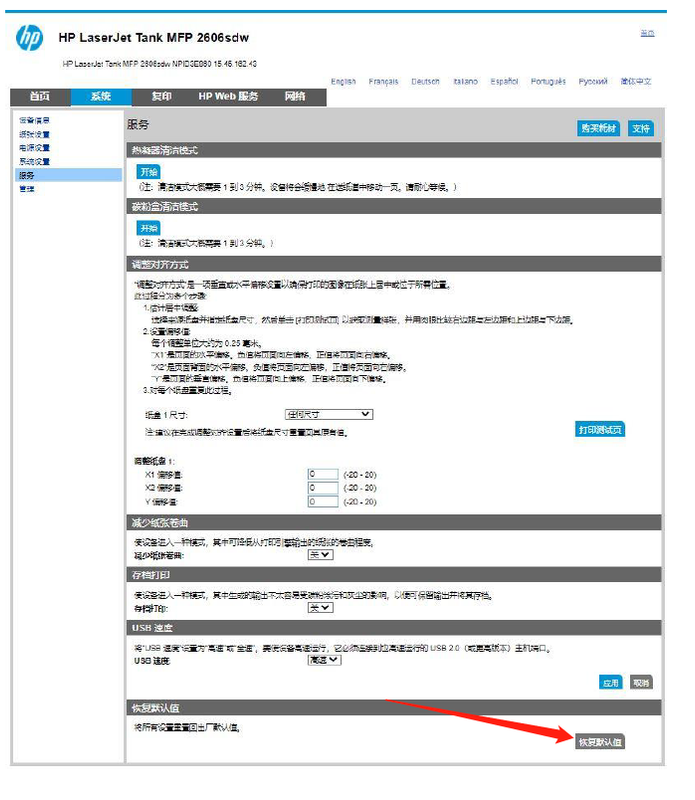Image resolution: width=695 pixels, height=800 pixels.
Task: Switch language to Deutsch
Action: click(425, 82)
